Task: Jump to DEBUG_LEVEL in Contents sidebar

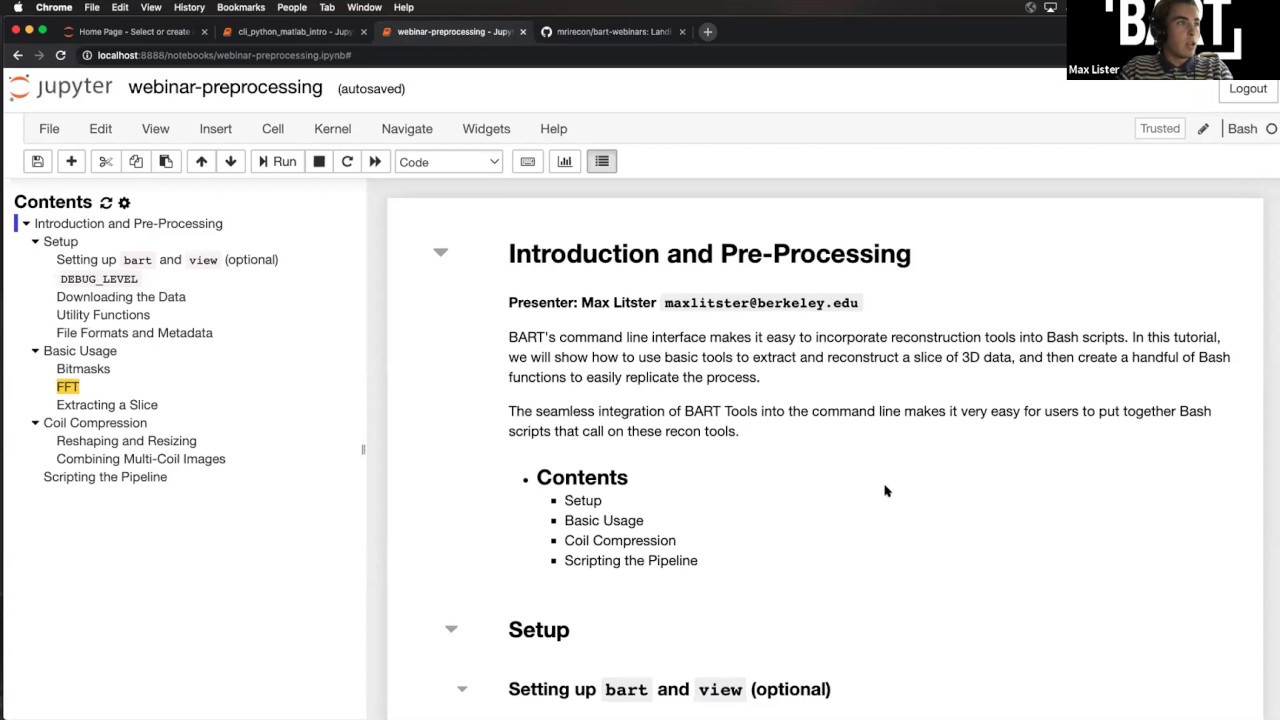Action: (x=99, y=279)
